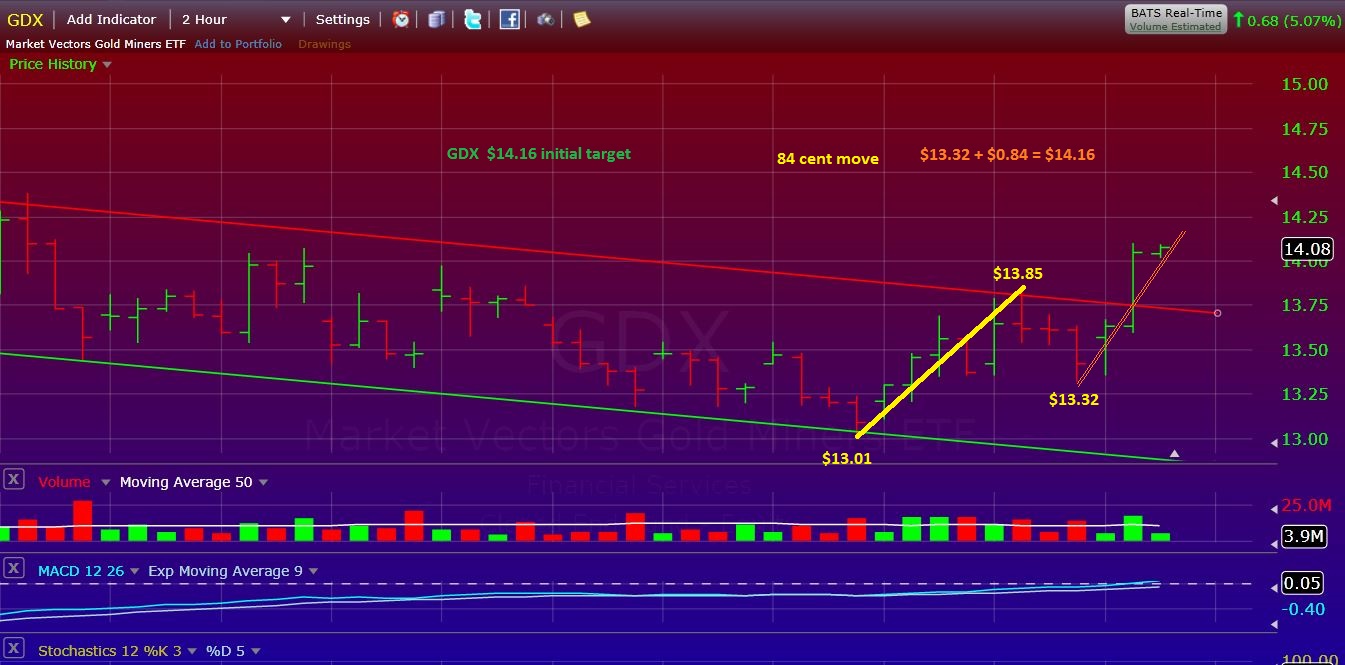
Task: Click the camera snapshot icon
Action: pyautogui.click(x=545, y=19)
